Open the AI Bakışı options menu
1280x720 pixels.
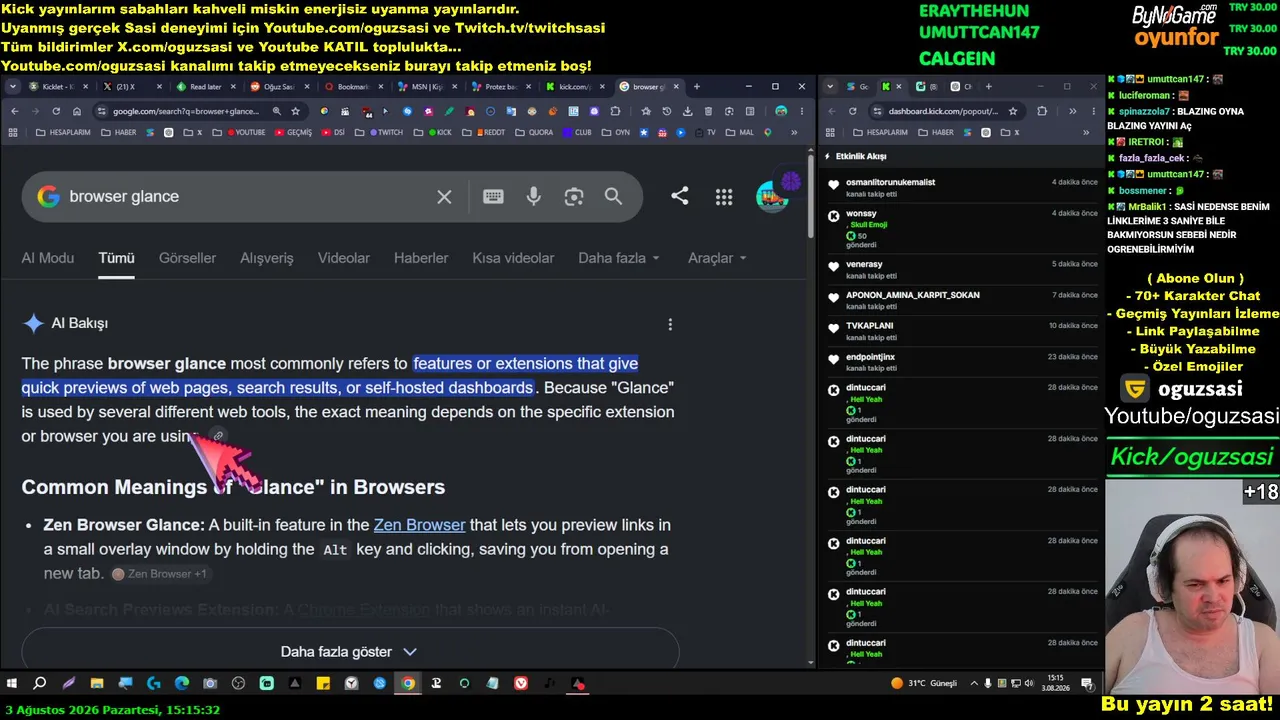point(670,324)
